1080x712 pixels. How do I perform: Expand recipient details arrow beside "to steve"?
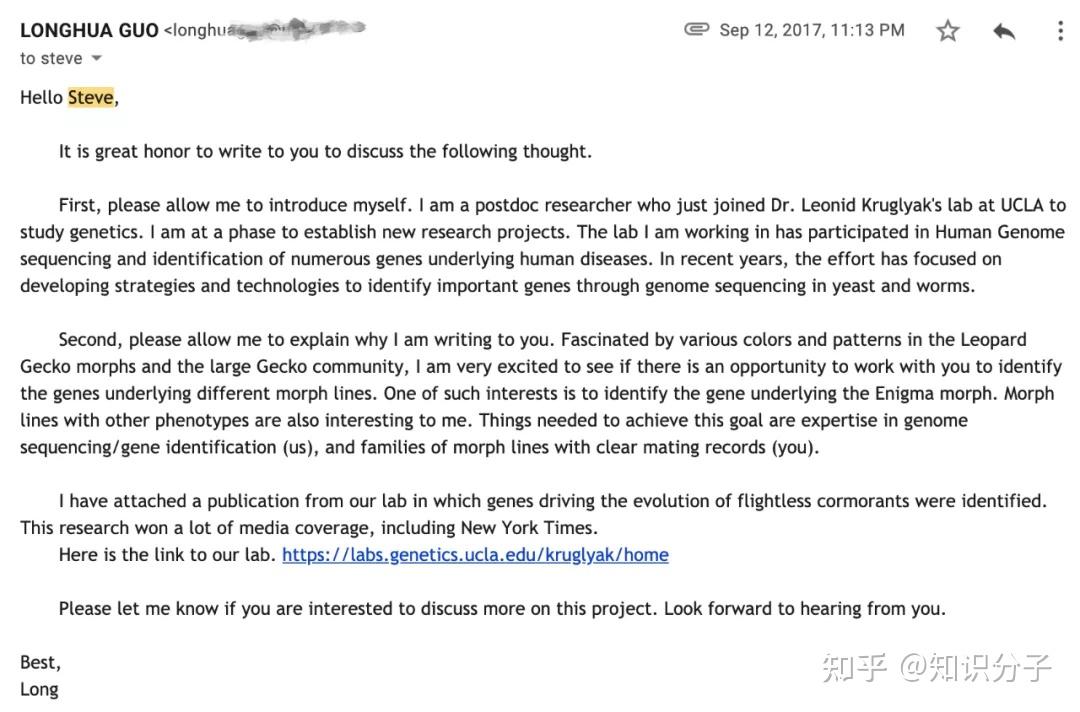pyautogui.click(x=97, y=59)
